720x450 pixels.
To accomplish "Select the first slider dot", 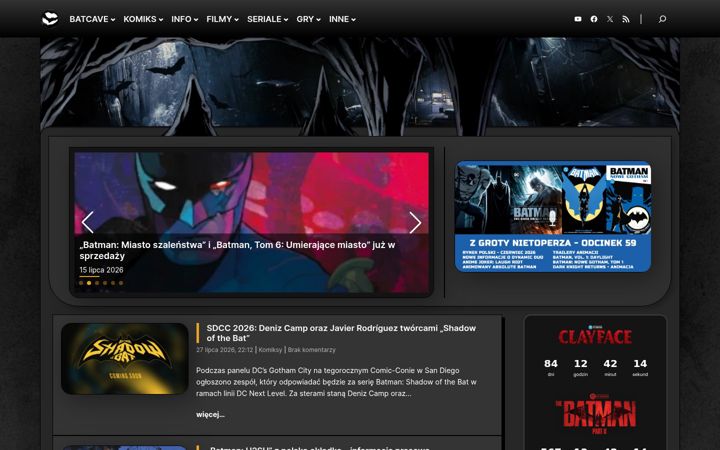I will [x=81, y=283].
